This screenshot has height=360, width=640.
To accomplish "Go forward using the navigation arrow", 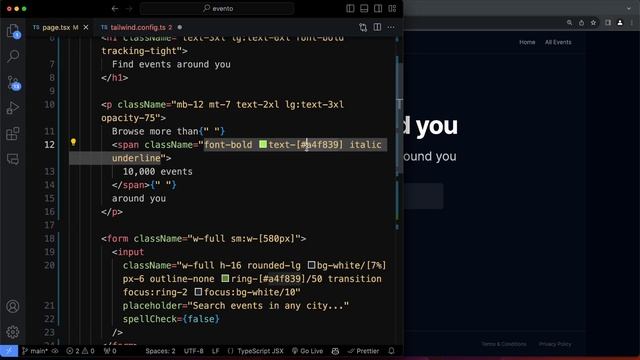I will coord(129,9).
